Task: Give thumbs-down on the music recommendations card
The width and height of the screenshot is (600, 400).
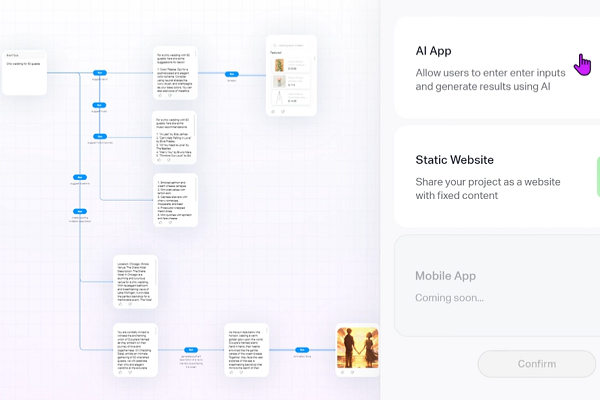Action: click(x=168, y=160)
